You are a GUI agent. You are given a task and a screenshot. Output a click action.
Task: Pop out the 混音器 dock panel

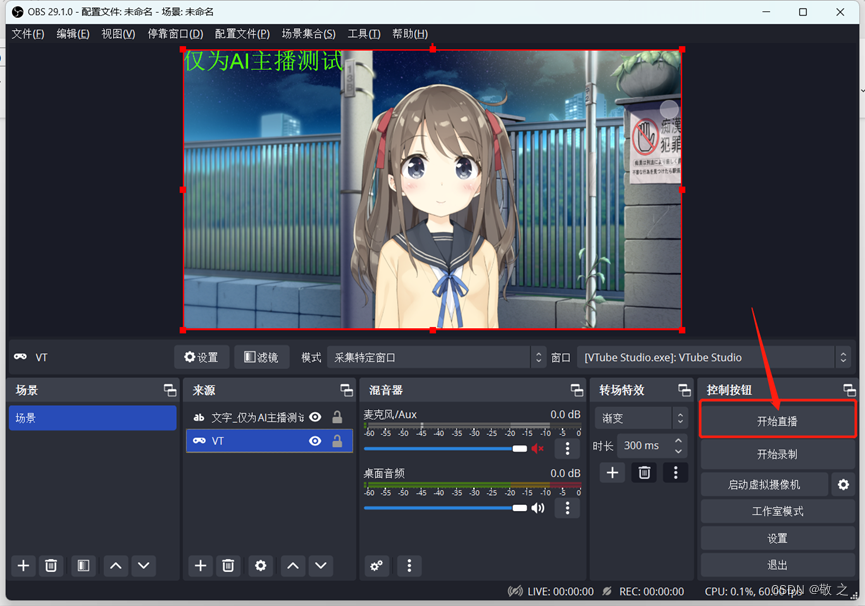tap(577, 390)
